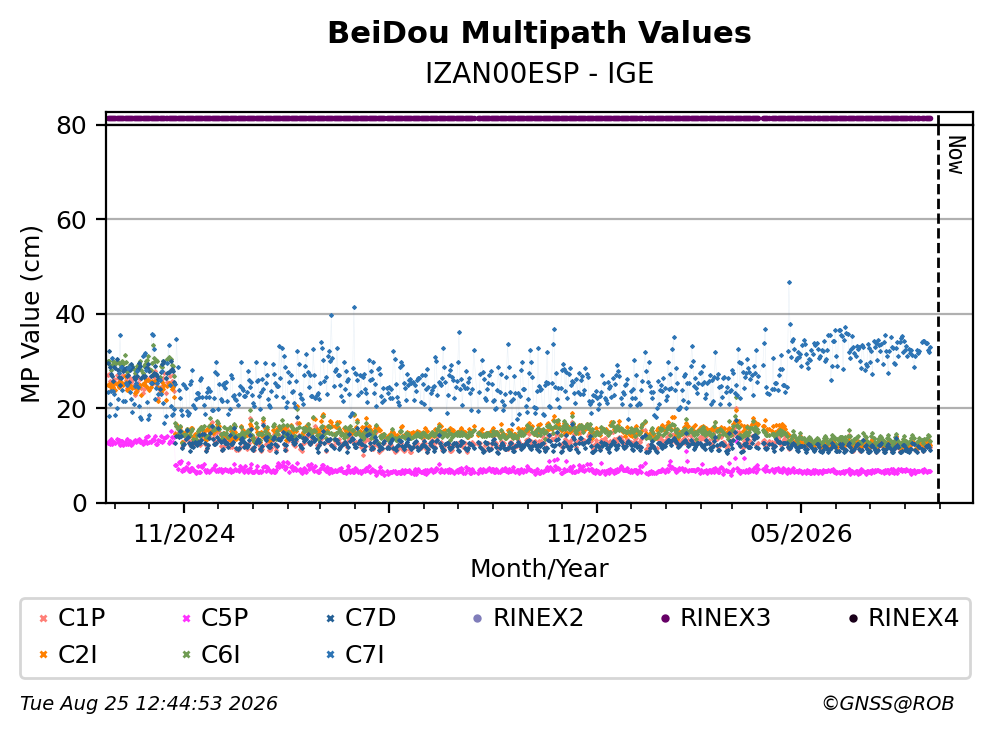The image size is (993, 734).
Task: Click the MP Value (cm) axis label
Action: coord(30,314)
